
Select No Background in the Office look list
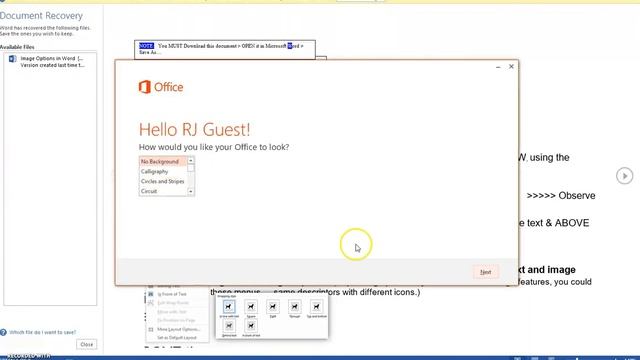162,162
